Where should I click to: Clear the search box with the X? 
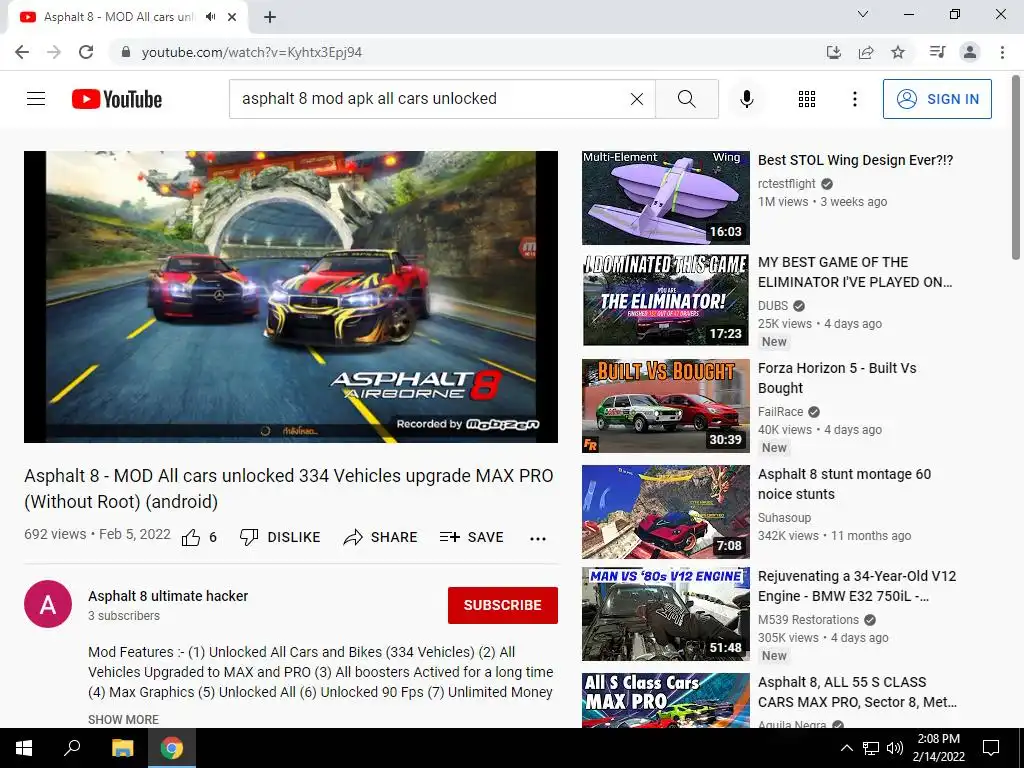click(x=637, y=99)
